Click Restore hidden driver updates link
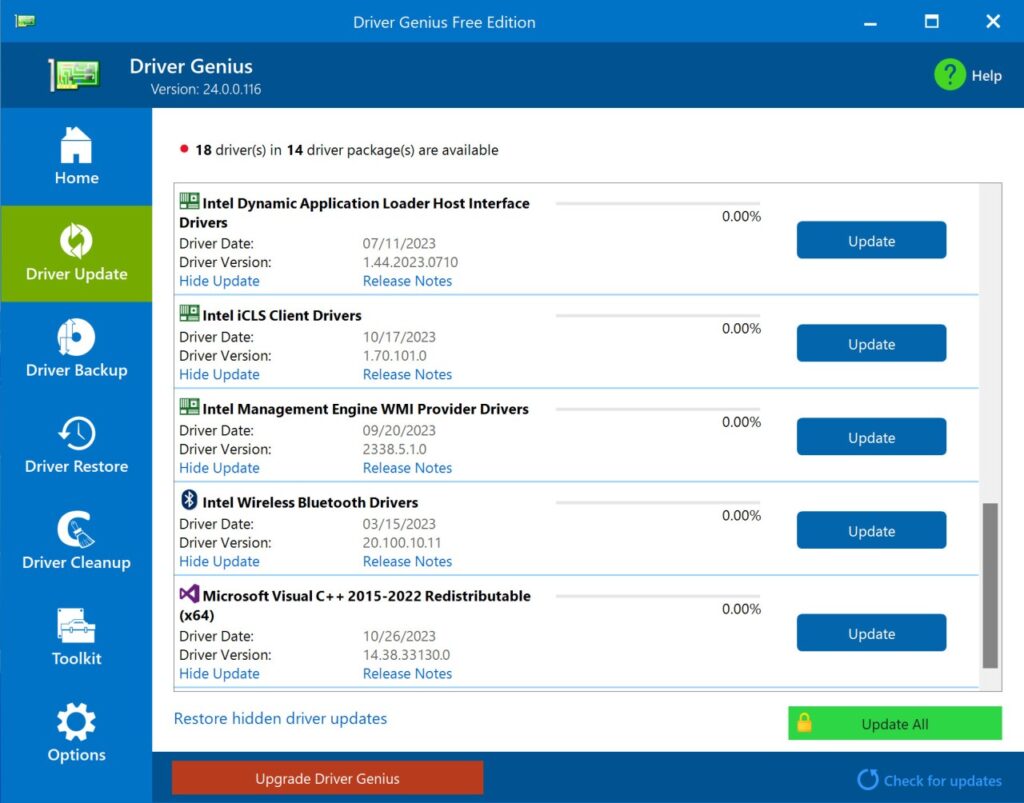1024x803 pixels. click(280, 718)
